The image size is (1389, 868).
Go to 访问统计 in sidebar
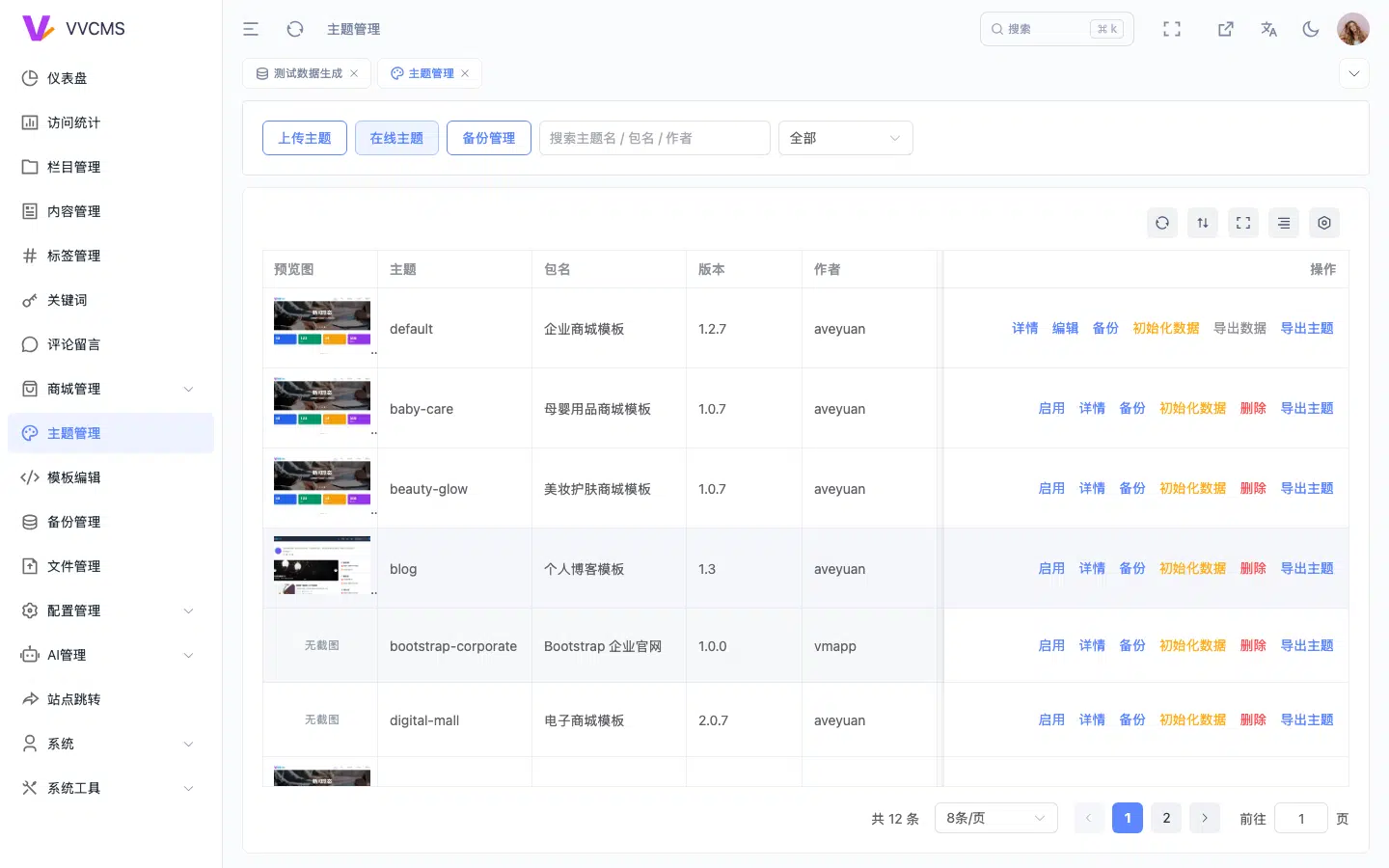tap(111, 122)
